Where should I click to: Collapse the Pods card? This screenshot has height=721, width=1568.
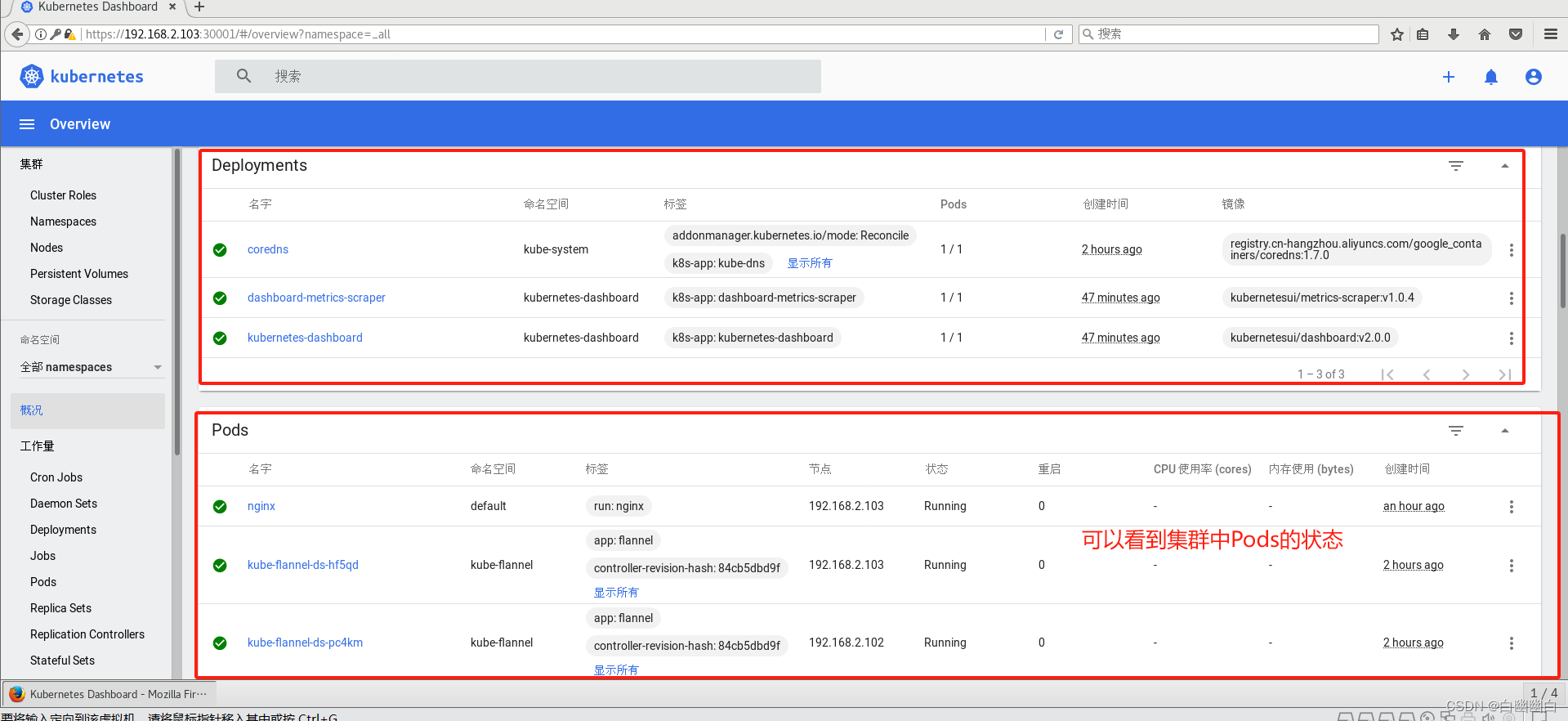point(1504,431)
